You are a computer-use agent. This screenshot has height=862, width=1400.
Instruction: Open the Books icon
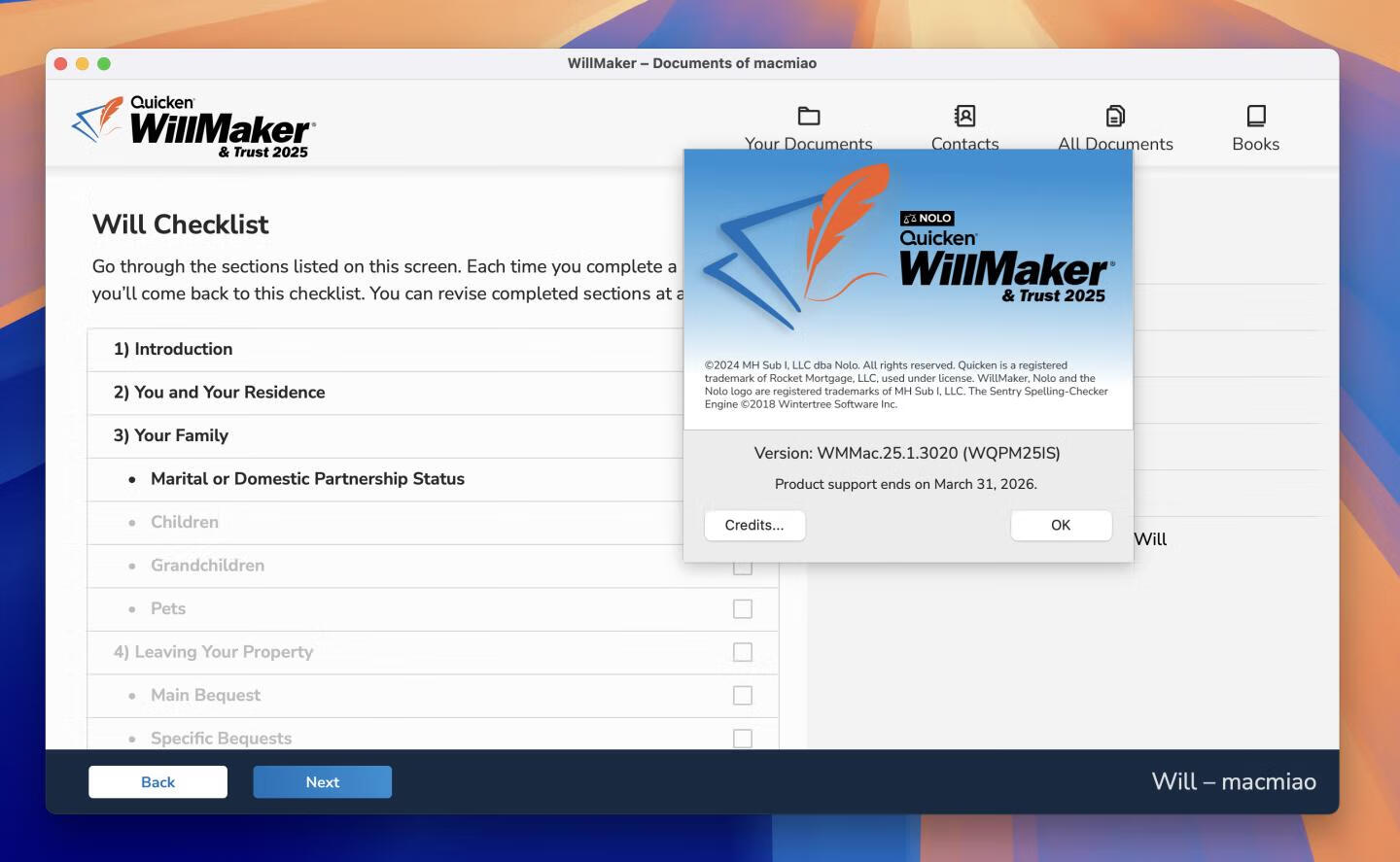[1256, 117]
